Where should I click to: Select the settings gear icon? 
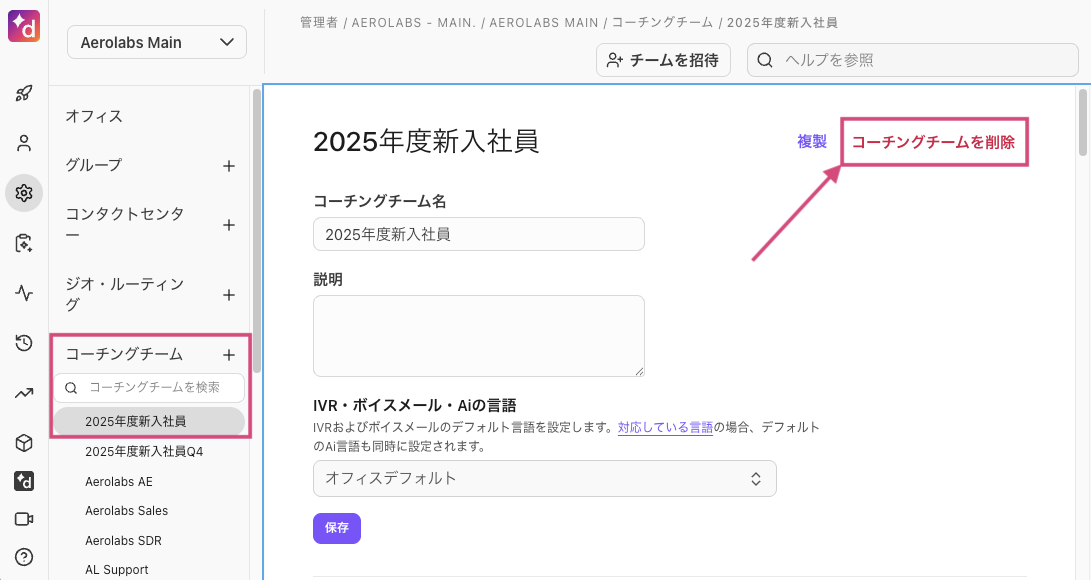(24, 193)
